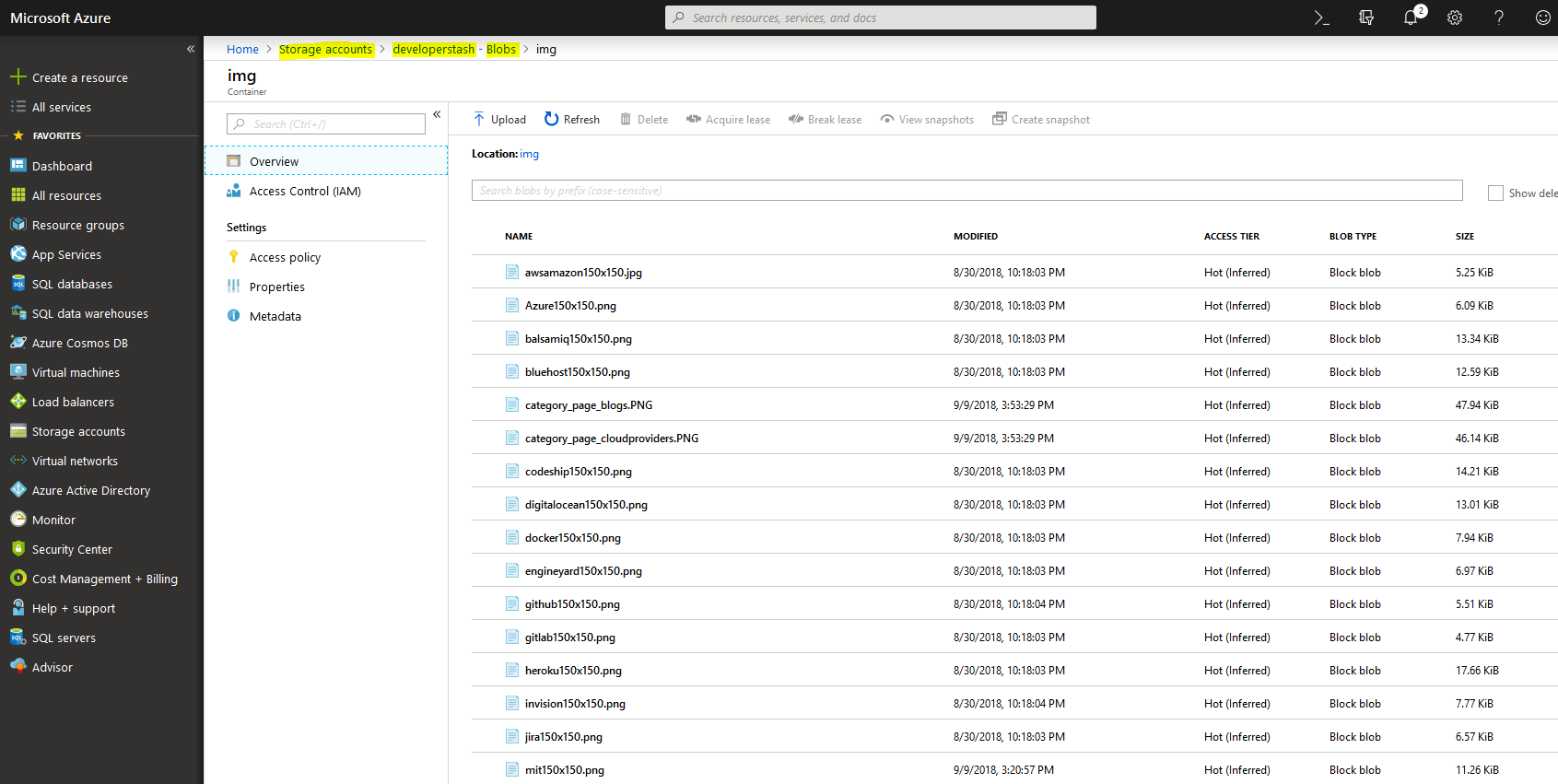
Task: Click the Acquire lease button
Action: pos(728,119)
